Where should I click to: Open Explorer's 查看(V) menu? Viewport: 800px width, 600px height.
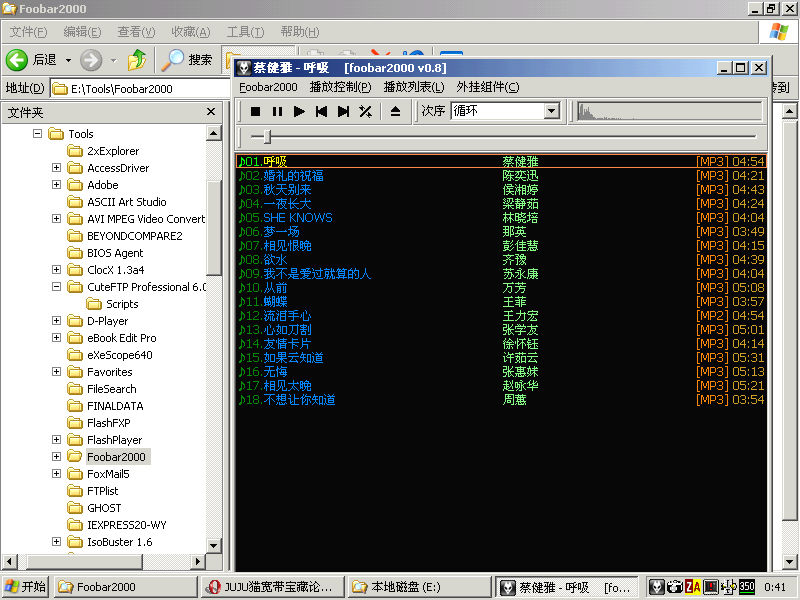[136, 32]
